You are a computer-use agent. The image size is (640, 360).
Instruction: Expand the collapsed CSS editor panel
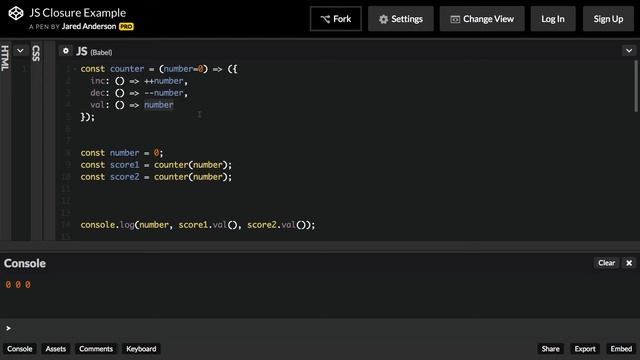pyautogui.click(x=36, y=53)
